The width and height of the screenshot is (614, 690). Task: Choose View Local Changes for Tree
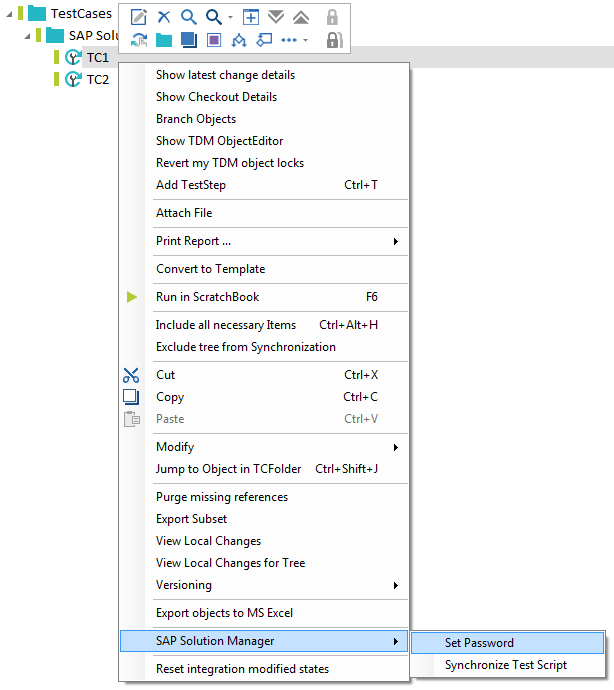click(230, 563)
